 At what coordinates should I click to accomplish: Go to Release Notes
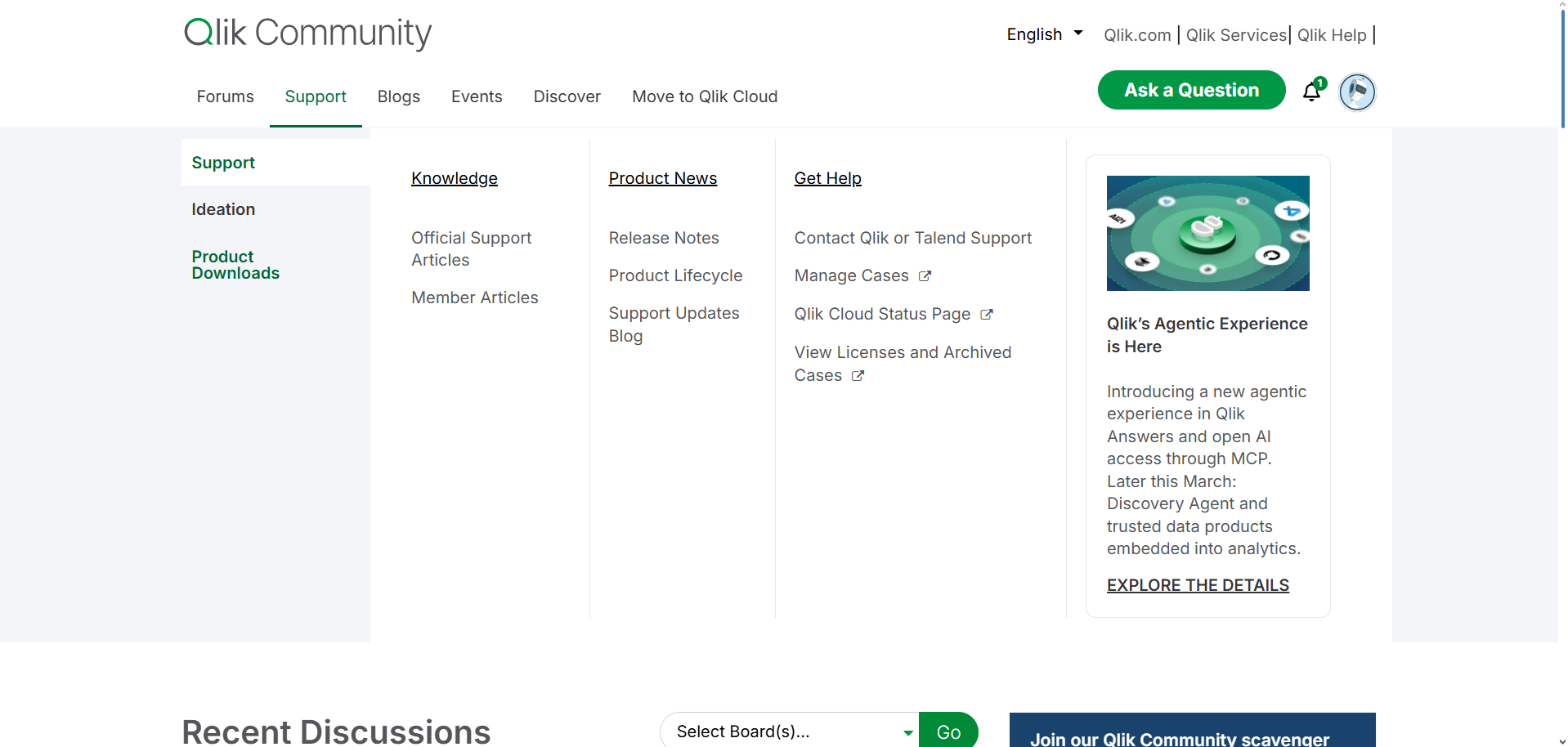pyautogui.click(x=664, y=238)
